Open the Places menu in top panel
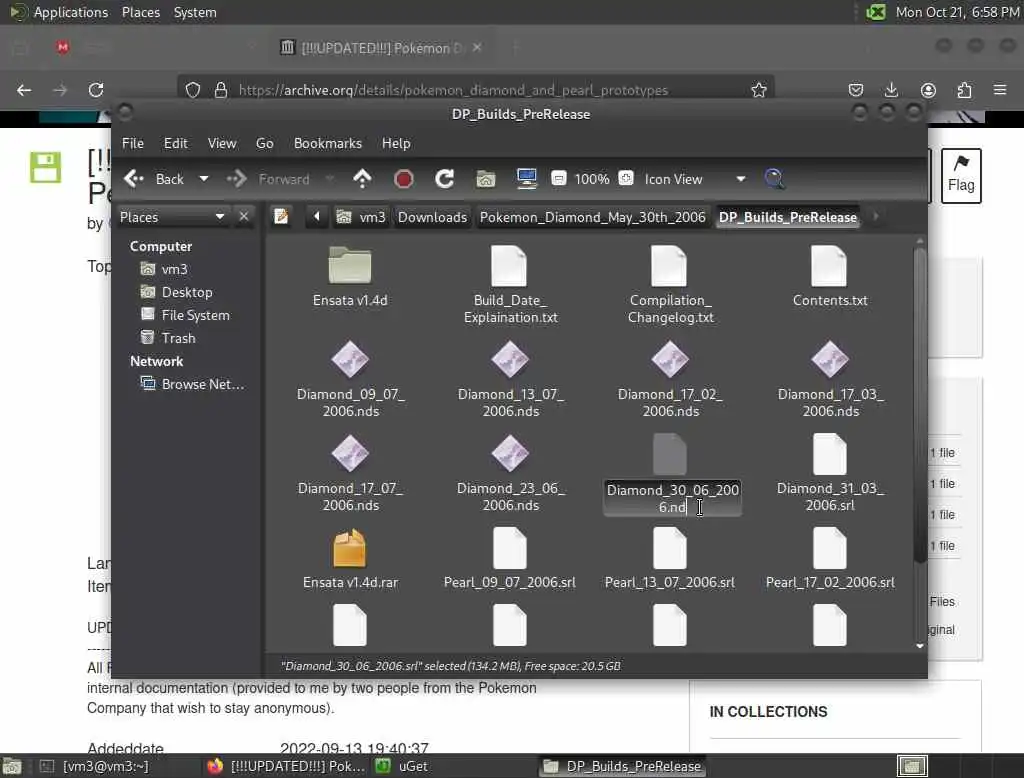 click(x=140, y=12)
